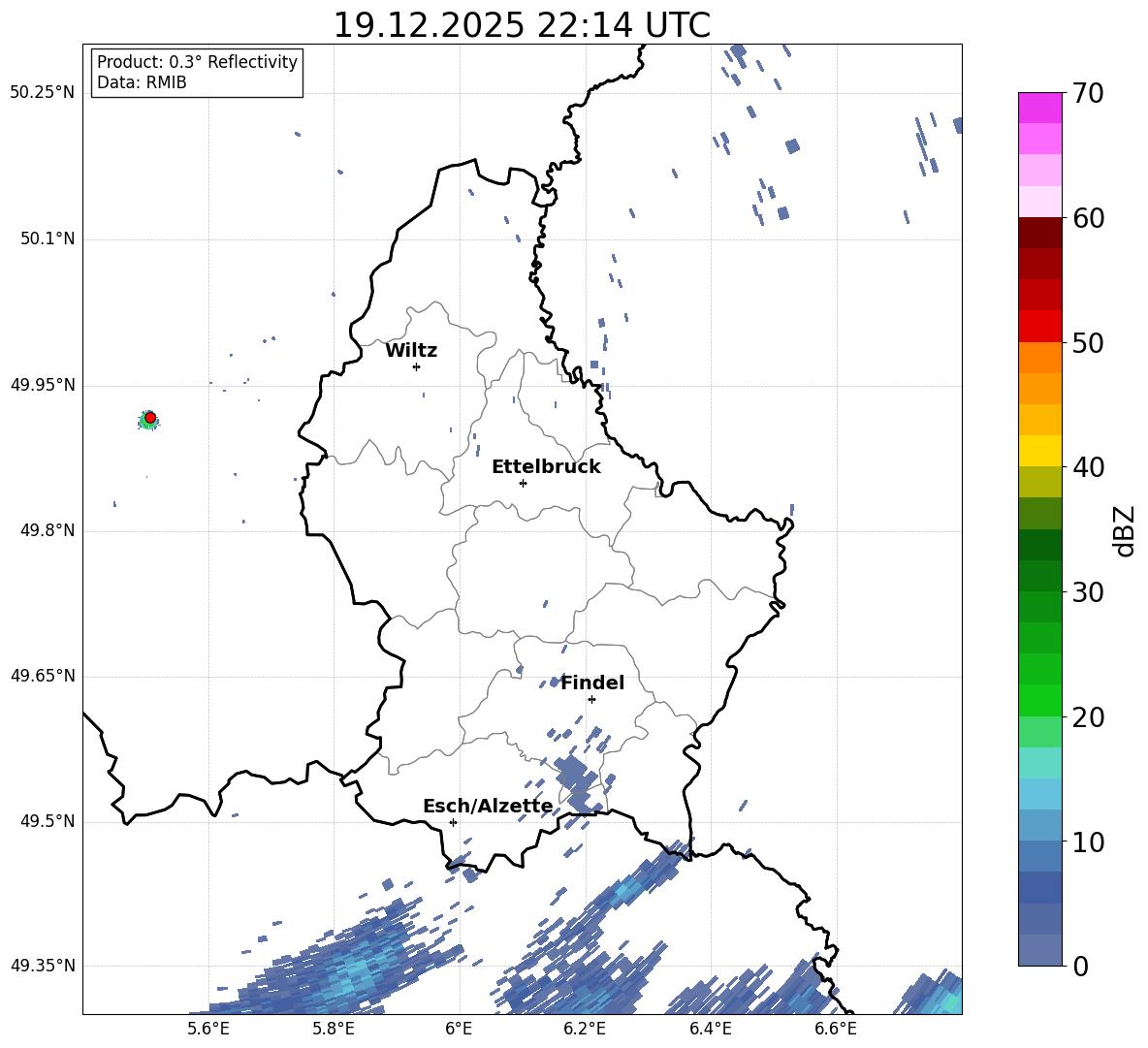Click the 5.6°E longitude label
1148x1048 pixels.
pos(208,1029)
